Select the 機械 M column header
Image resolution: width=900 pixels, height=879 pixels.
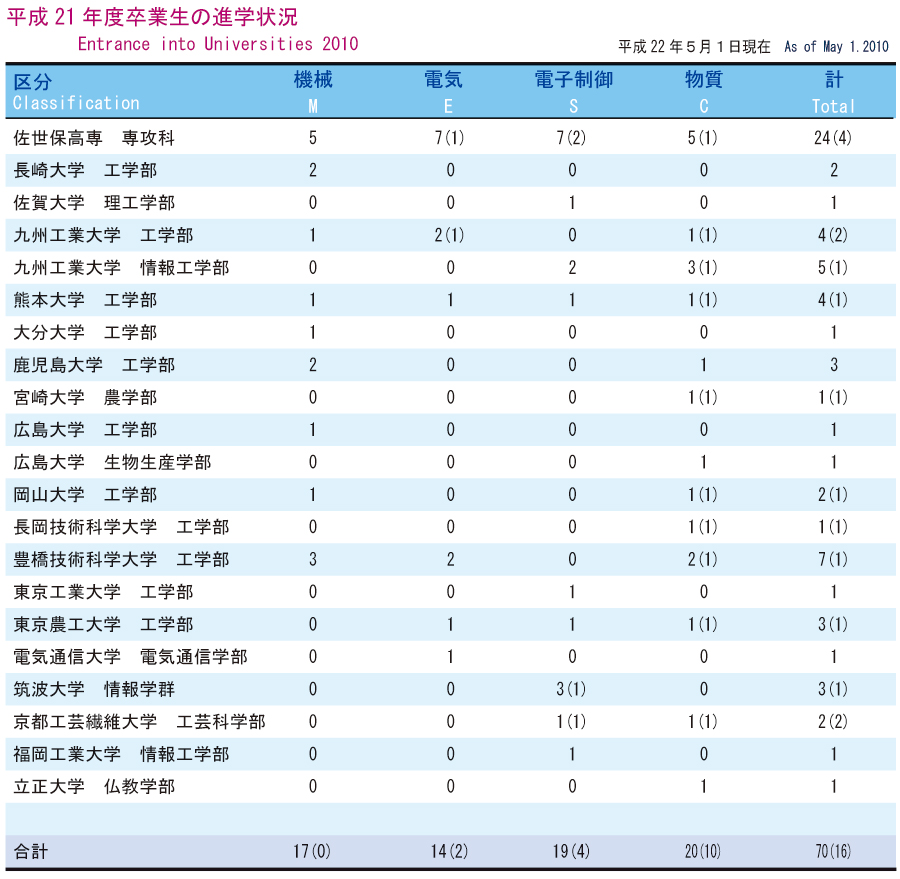313,92
